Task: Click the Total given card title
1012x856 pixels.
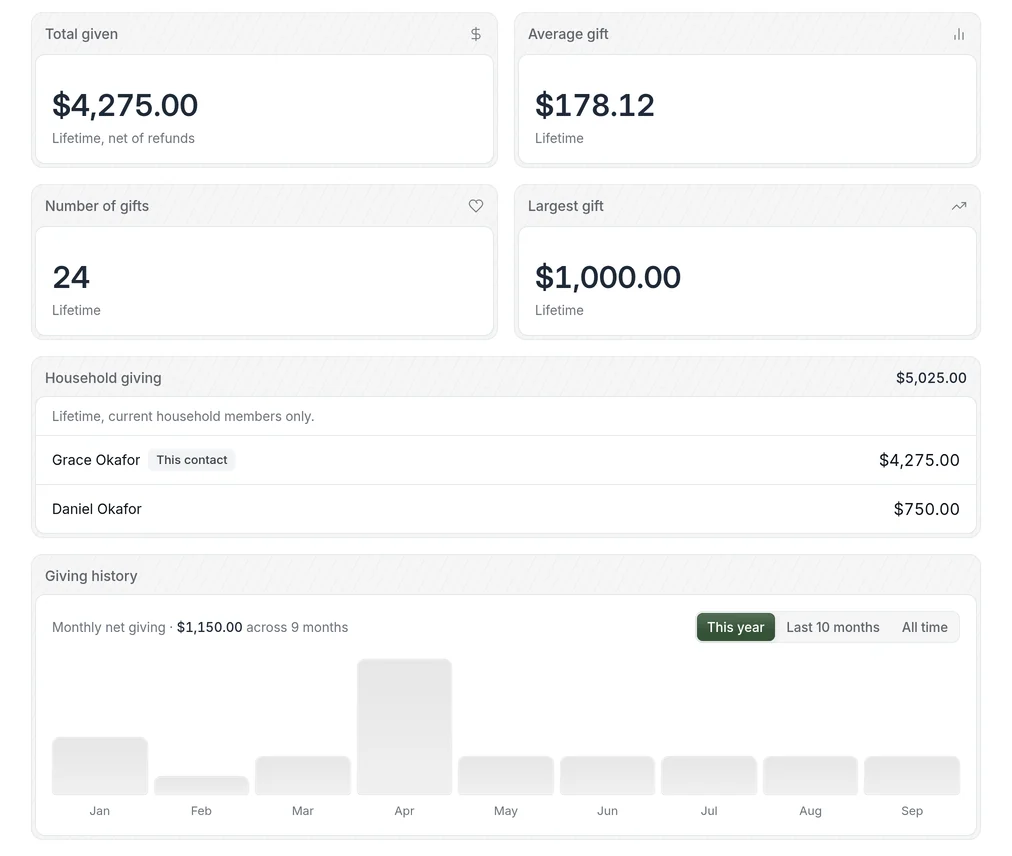Action: [81, 34]
